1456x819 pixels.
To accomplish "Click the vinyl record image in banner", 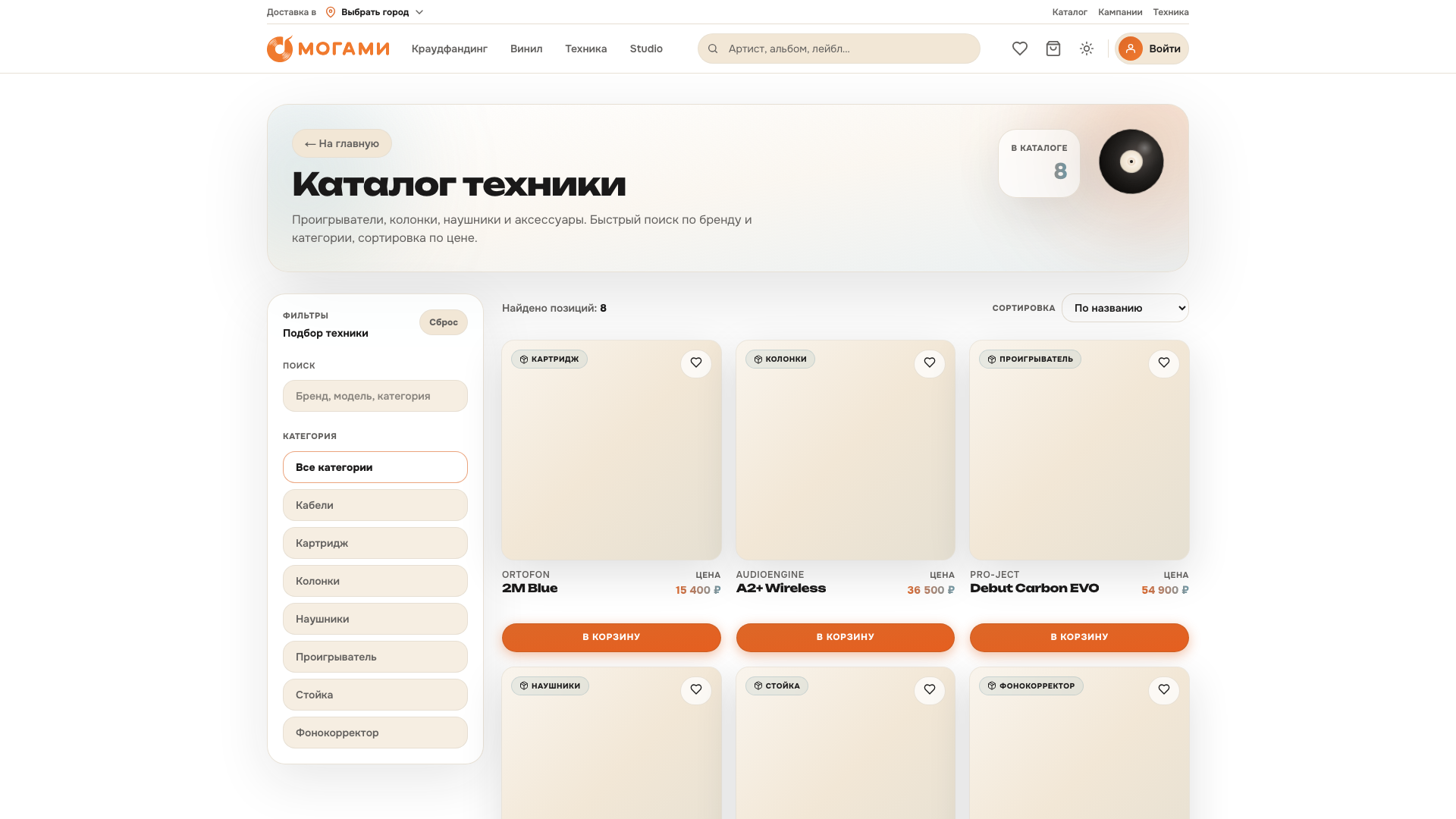I will 1131,162.
